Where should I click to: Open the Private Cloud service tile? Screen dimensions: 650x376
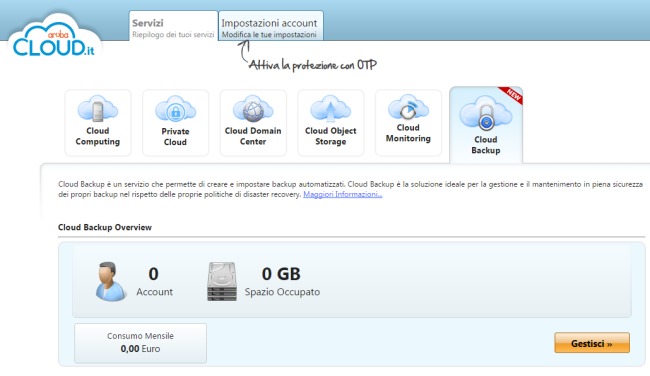(175, 123)
